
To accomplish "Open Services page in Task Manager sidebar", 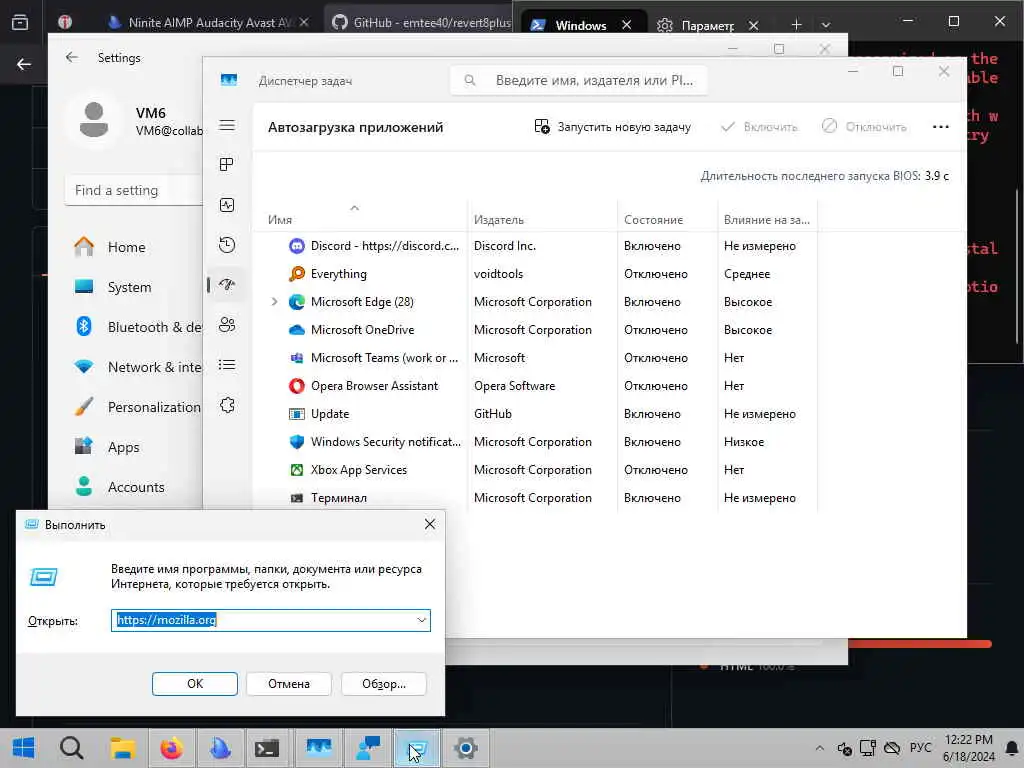I will 227,405.
